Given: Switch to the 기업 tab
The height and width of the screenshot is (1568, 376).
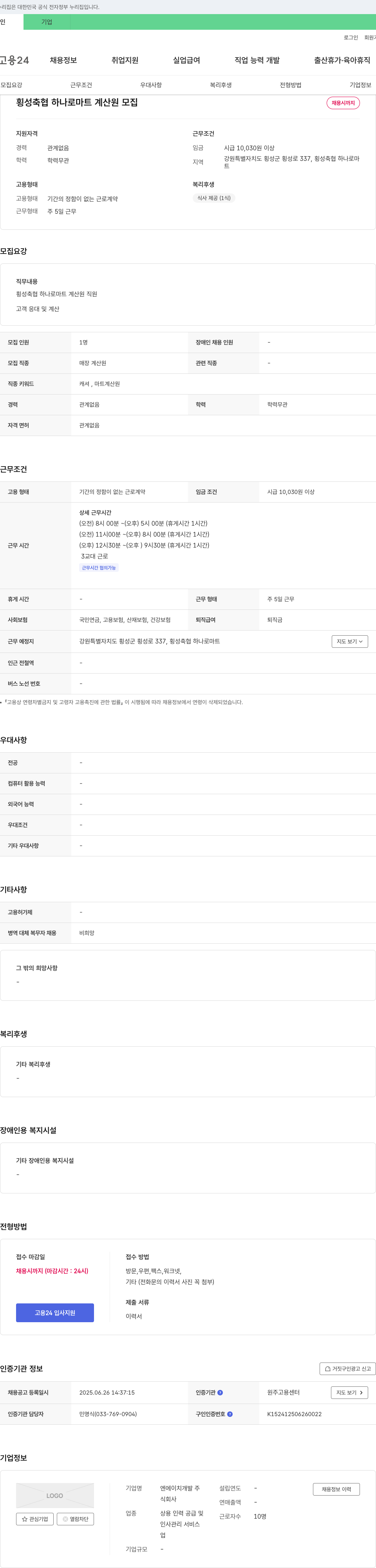Looking at the screenshot, I should pos(47,22).
